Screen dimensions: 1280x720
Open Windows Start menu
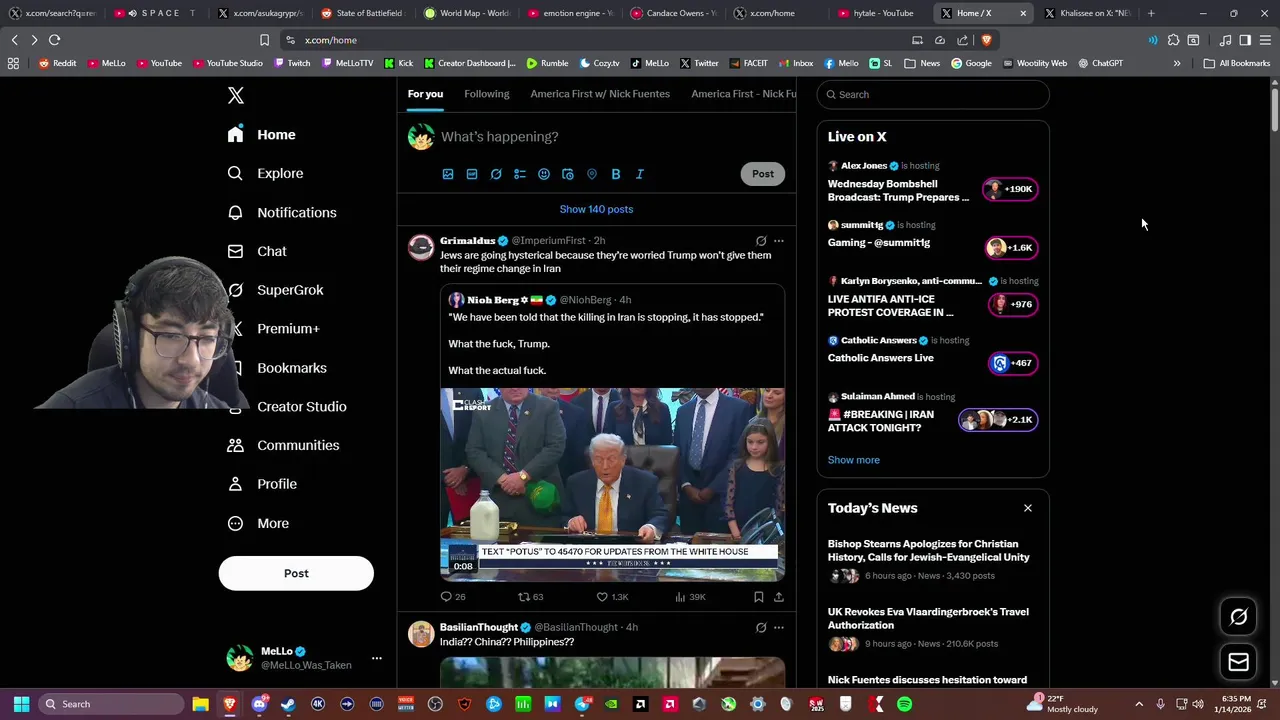(x=21, y=704)
